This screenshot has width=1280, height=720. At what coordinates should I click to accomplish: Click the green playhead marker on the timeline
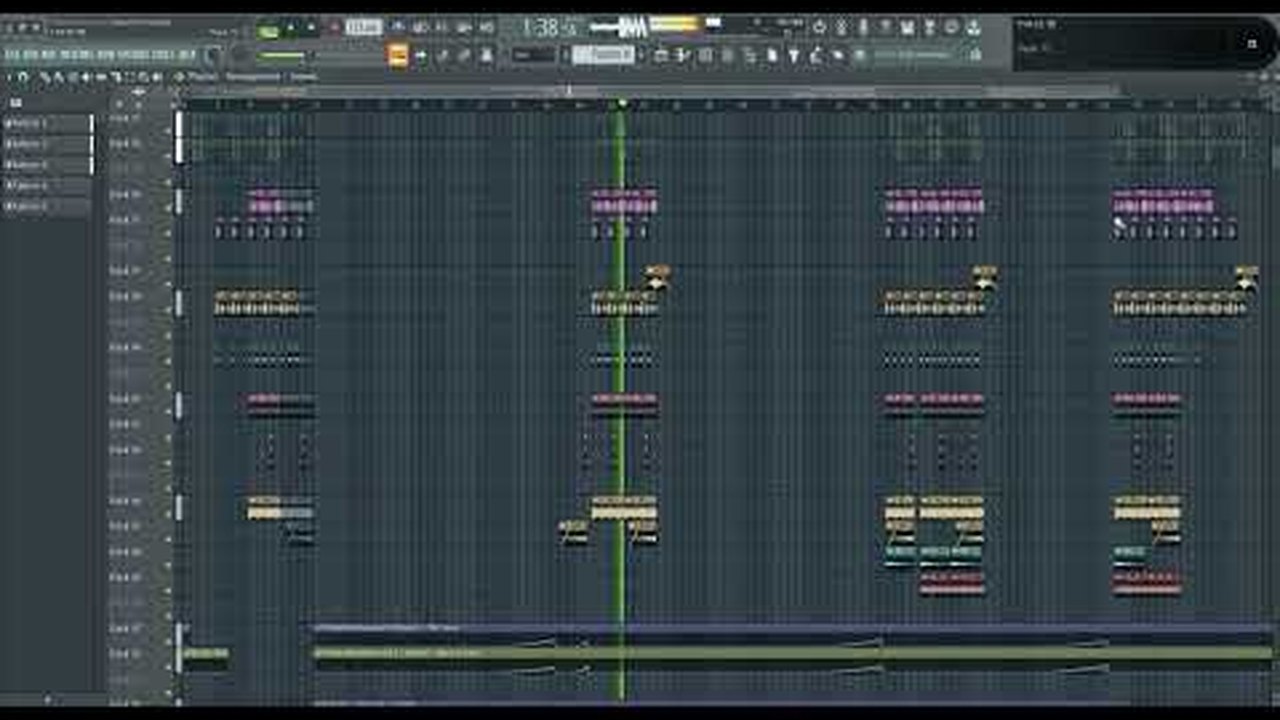coord(621,103)
